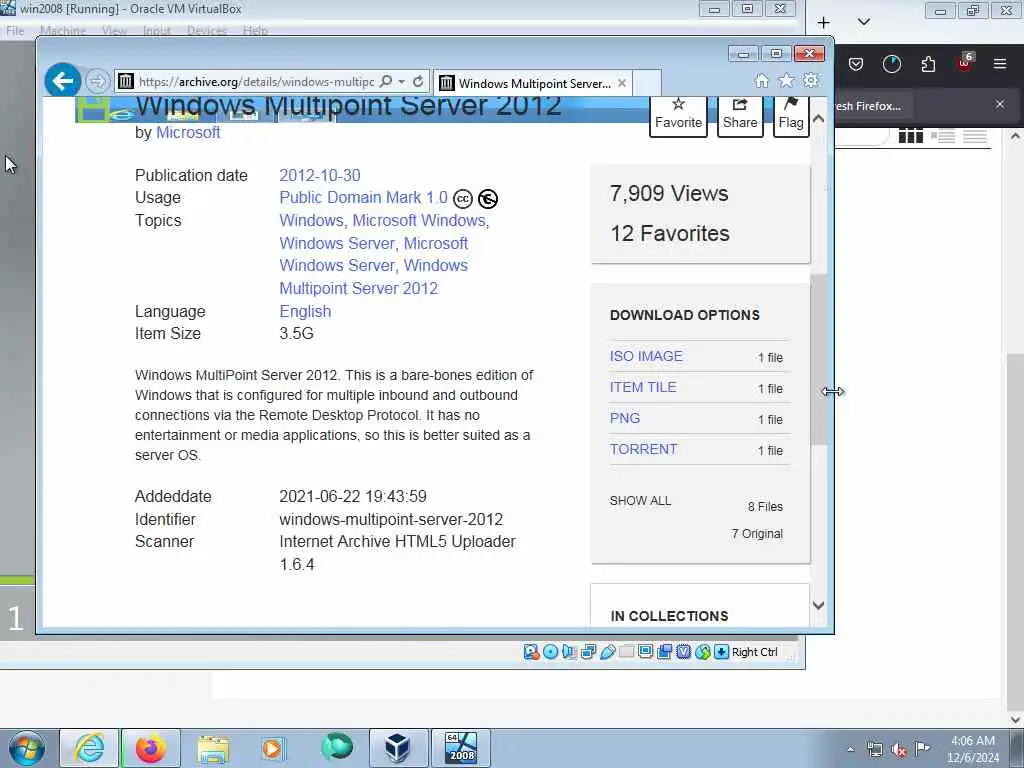The height and width of the screenshot is (768, 1024).
Task: Go back using the IE back arrow
Action: [x=63, y=81]
